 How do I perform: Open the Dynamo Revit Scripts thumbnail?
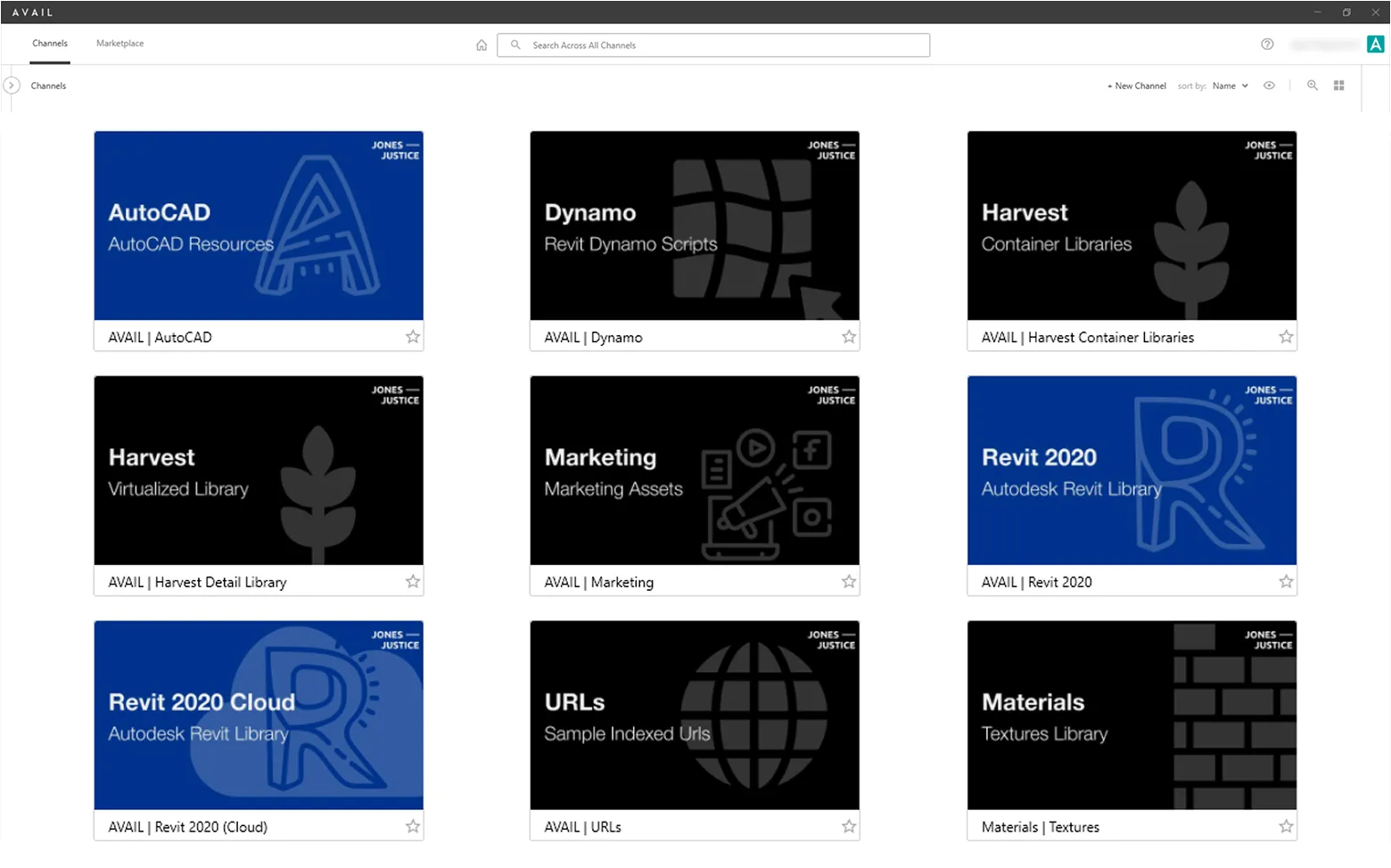(x=695, y=225)
